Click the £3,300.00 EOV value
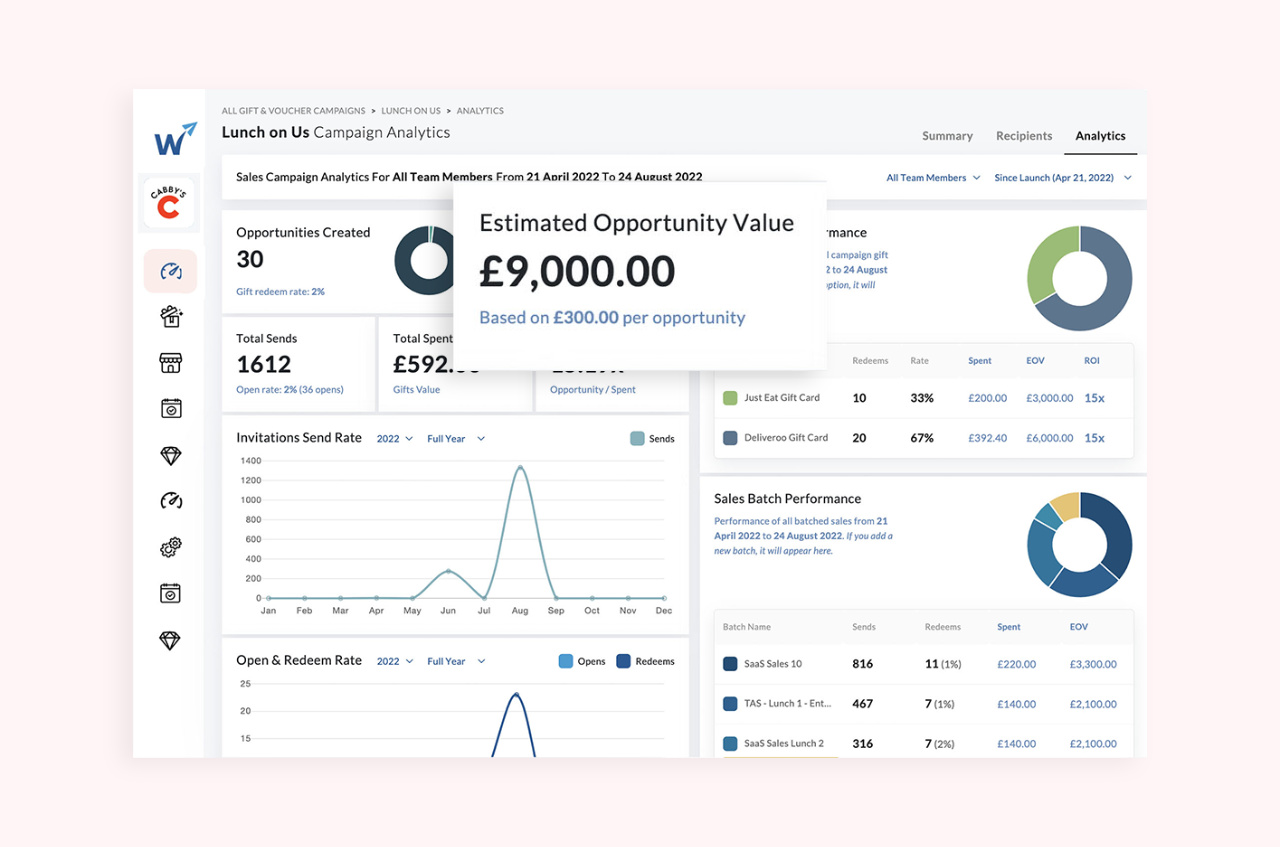The width and height of the screenshot is (1280, 847). pos(1093,664)
